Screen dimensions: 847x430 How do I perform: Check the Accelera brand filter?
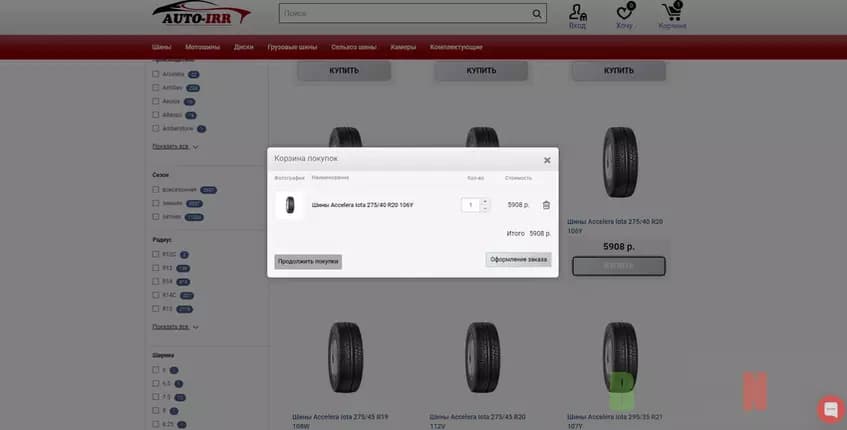[x=156, y=74]
